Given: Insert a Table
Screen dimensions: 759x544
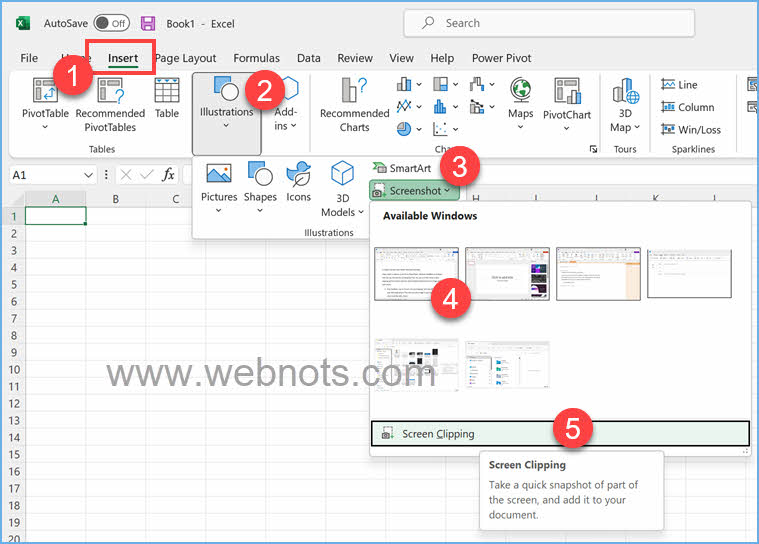Looking at the screenshot, I should coord(167,98).
